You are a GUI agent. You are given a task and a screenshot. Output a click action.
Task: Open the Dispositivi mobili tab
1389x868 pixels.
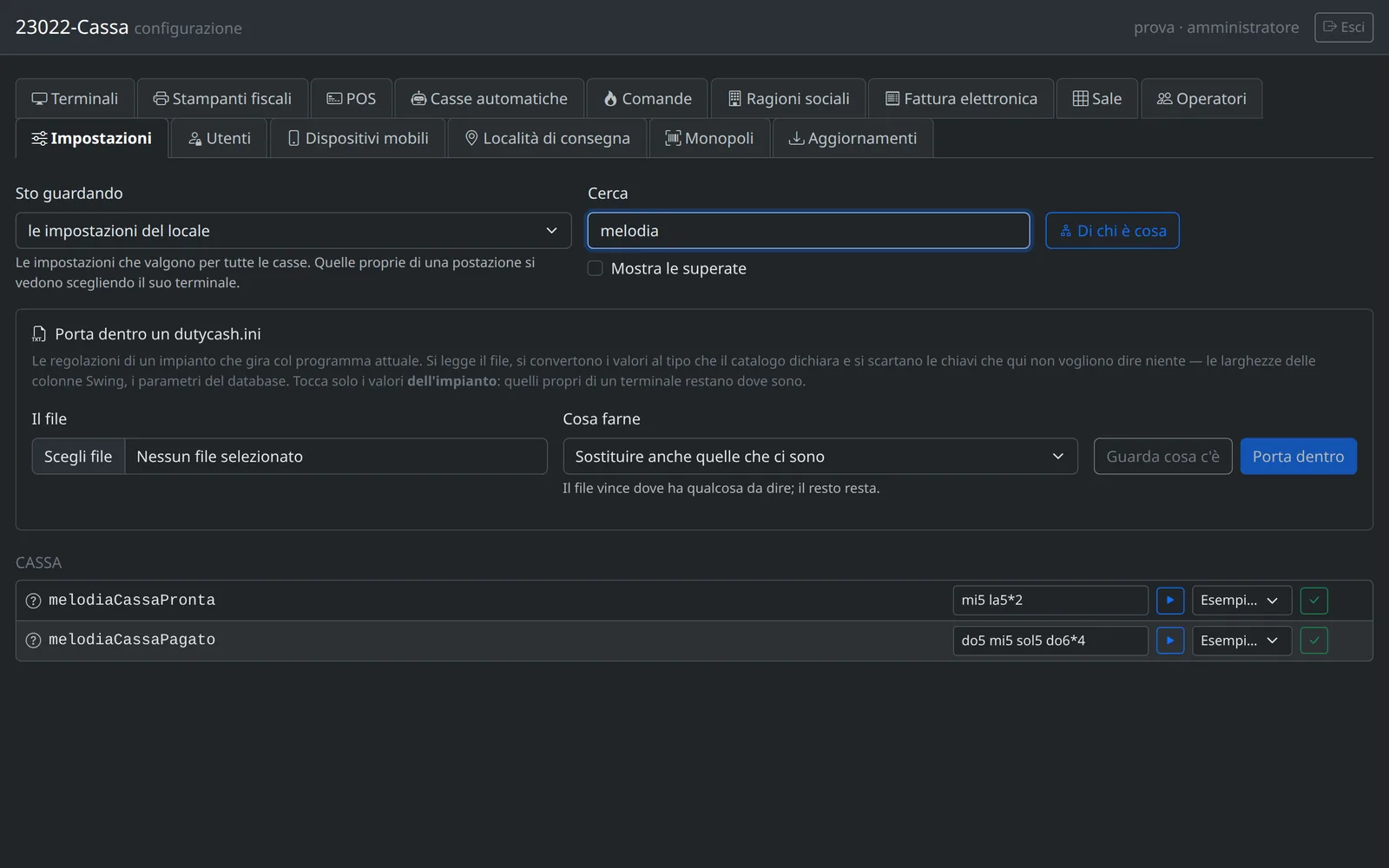click(358, 138)
